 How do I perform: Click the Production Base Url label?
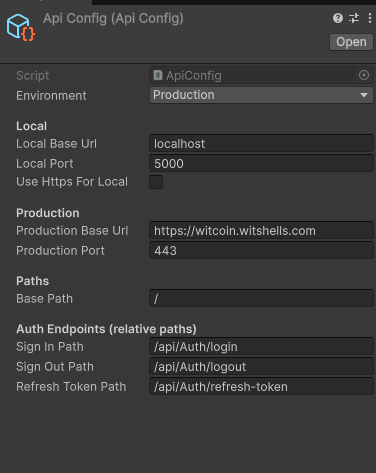pyautogui.click(x=72, y=231)
